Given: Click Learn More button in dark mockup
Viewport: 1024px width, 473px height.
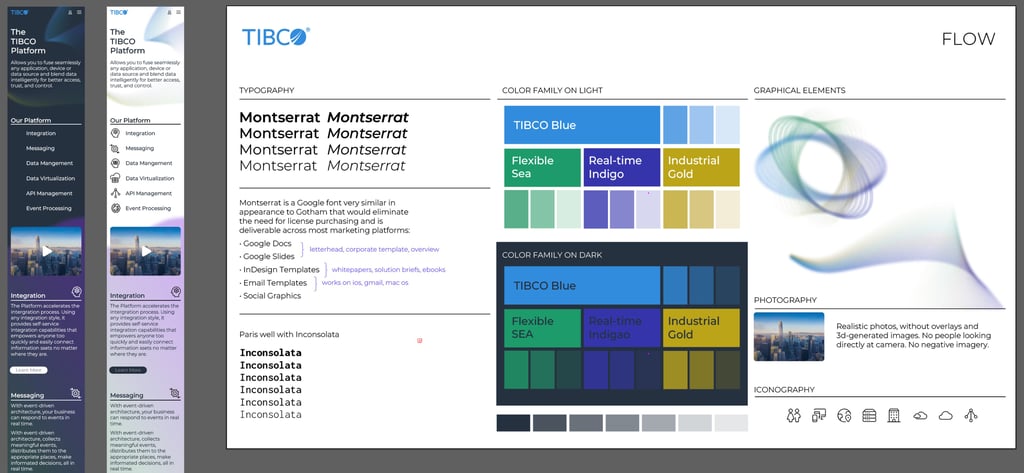Looking at the screenshot, I should click(29, 370).
